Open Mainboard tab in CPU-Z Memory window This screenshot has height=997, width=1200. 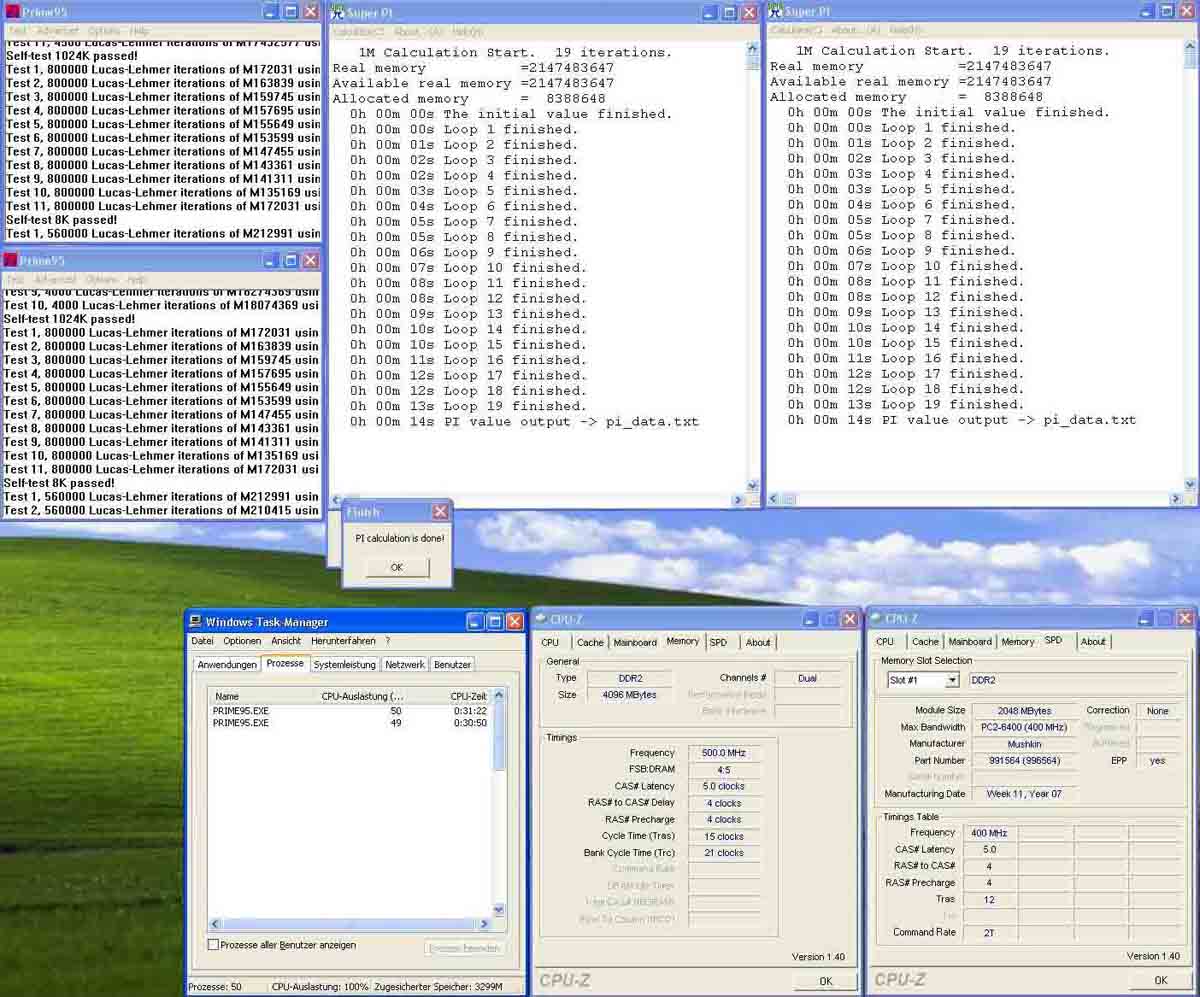pos(635,642)
